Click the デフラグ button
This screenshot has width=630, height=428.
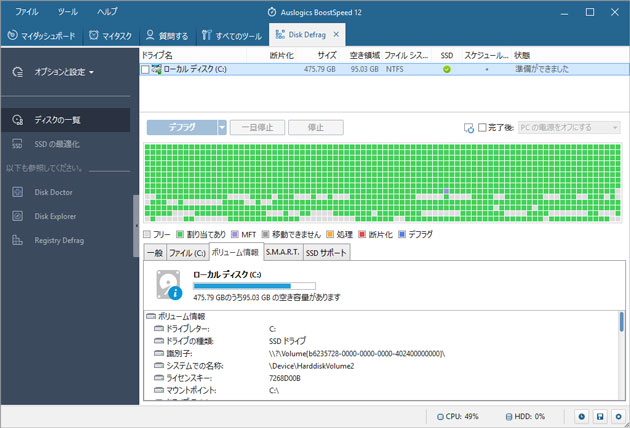[181, 128]
